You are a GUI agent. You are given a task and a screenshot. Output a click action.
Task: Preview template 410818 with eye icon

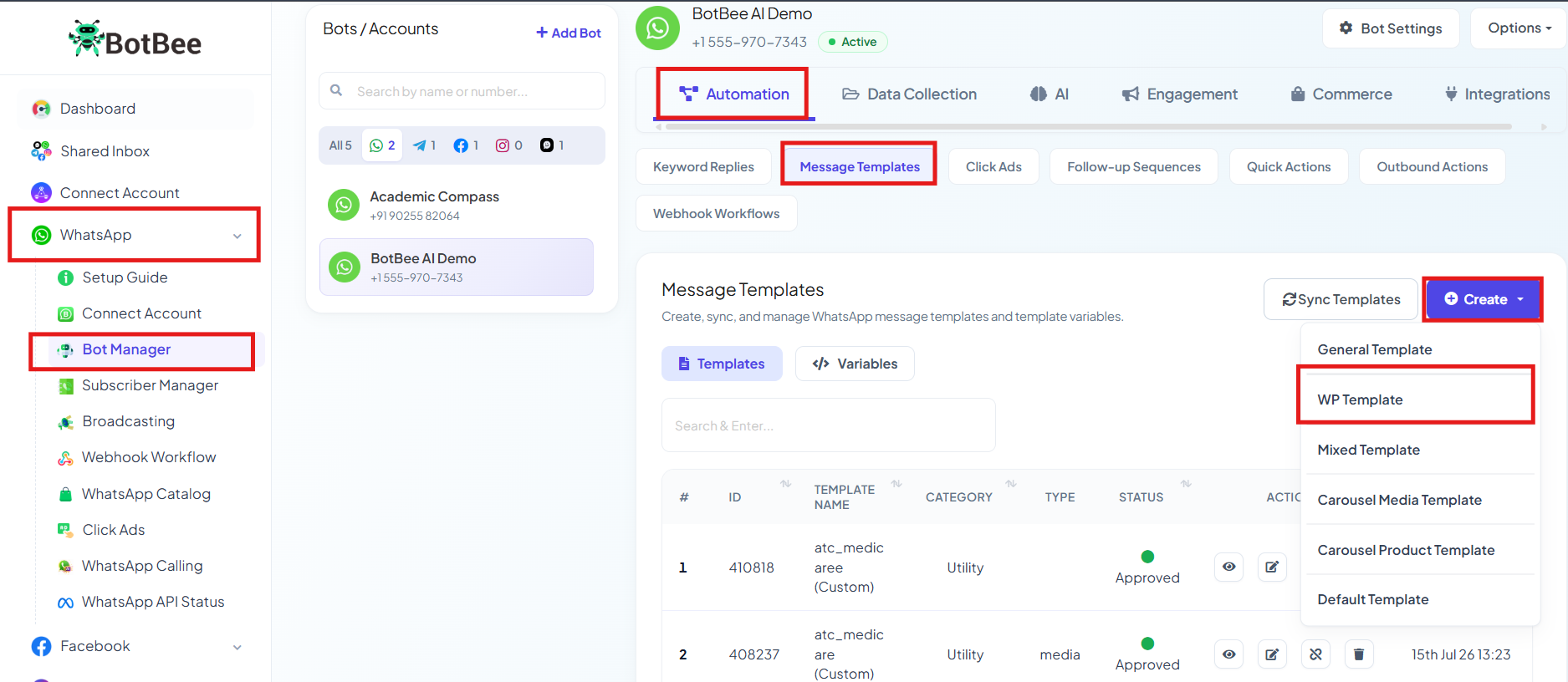point(1228,567)
